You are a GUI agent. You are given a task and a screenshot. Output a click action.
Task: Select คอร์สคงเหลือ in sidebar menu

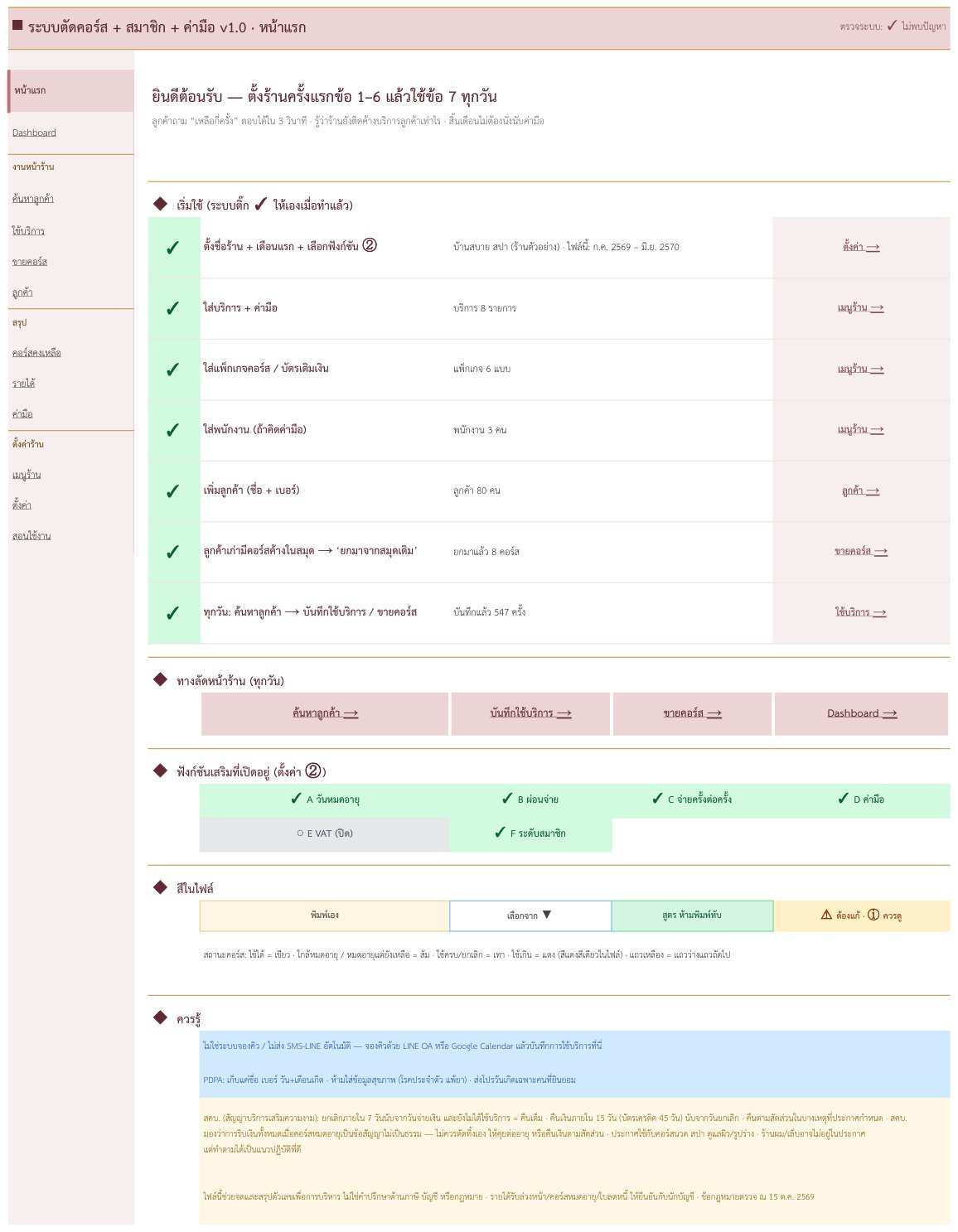[x=36, y=353]
